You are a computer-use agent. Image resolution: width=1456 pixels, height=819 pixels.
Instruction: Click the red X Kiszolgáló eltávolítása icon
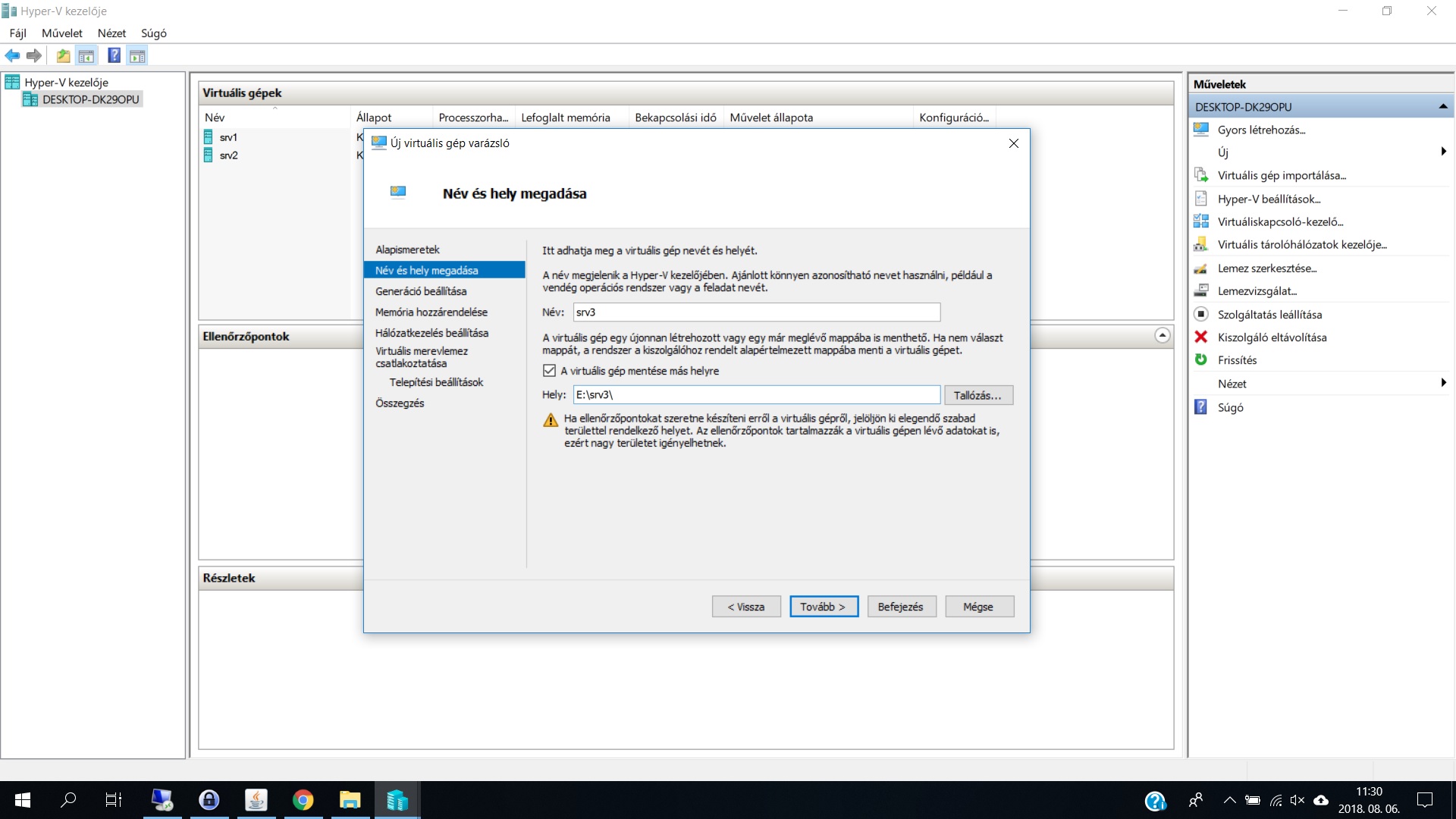click(x=1201, y=337)
